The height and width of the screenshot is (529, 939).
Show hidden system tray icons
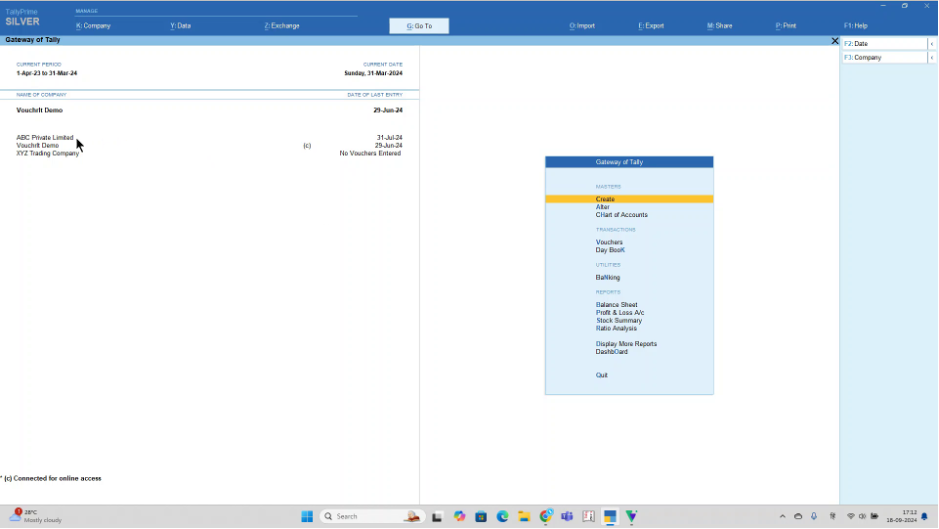[x=782, y=516]
